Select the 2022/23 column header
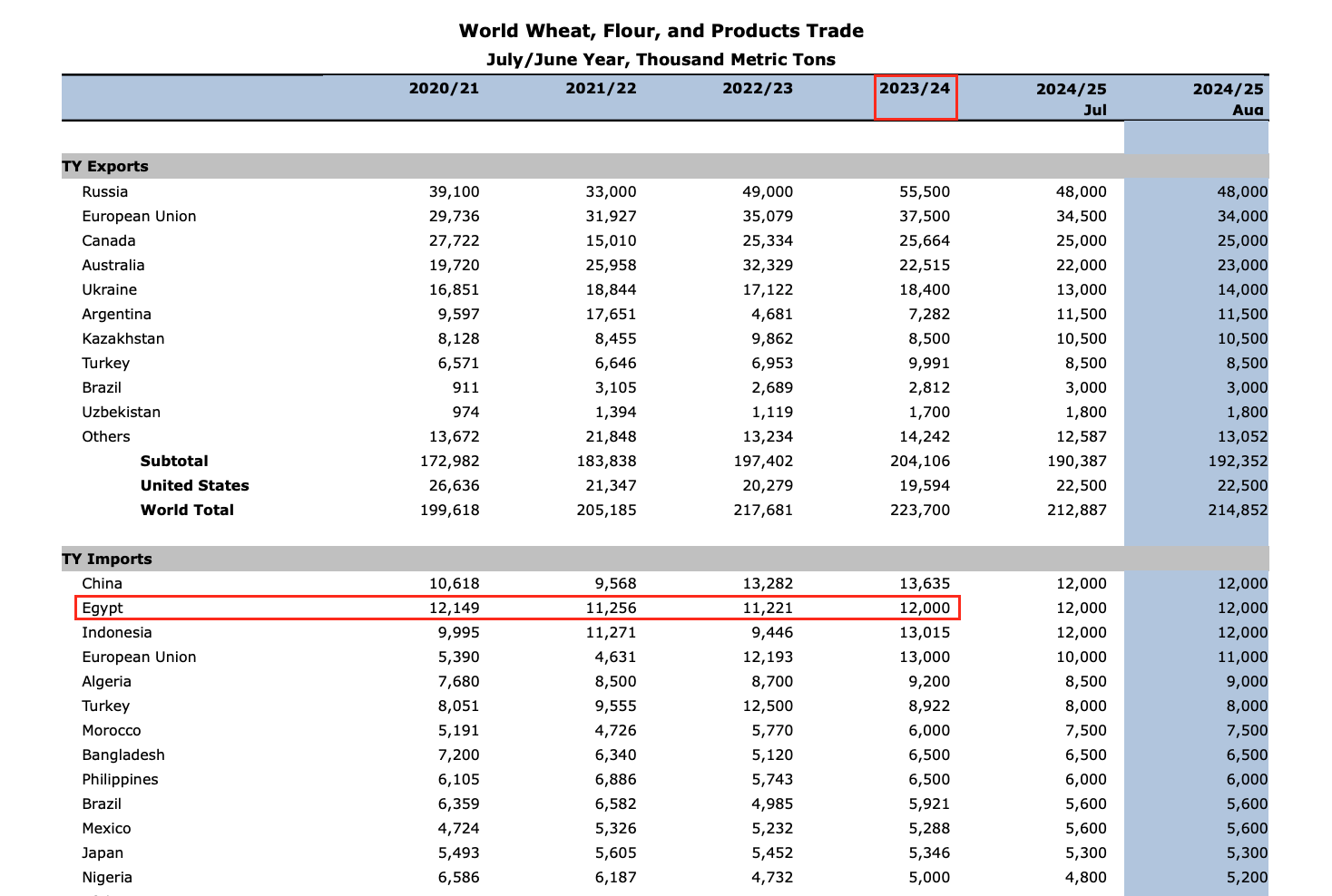This screenshot has width=1332, height=896. tap(758, 89)
